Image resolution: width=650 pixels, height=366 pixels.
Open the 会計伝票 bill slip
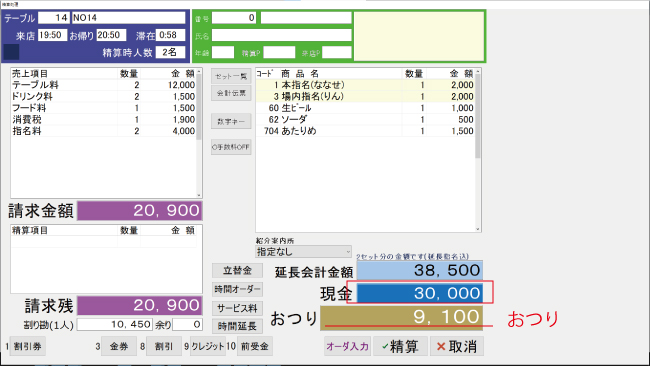[x=231, y=93]
